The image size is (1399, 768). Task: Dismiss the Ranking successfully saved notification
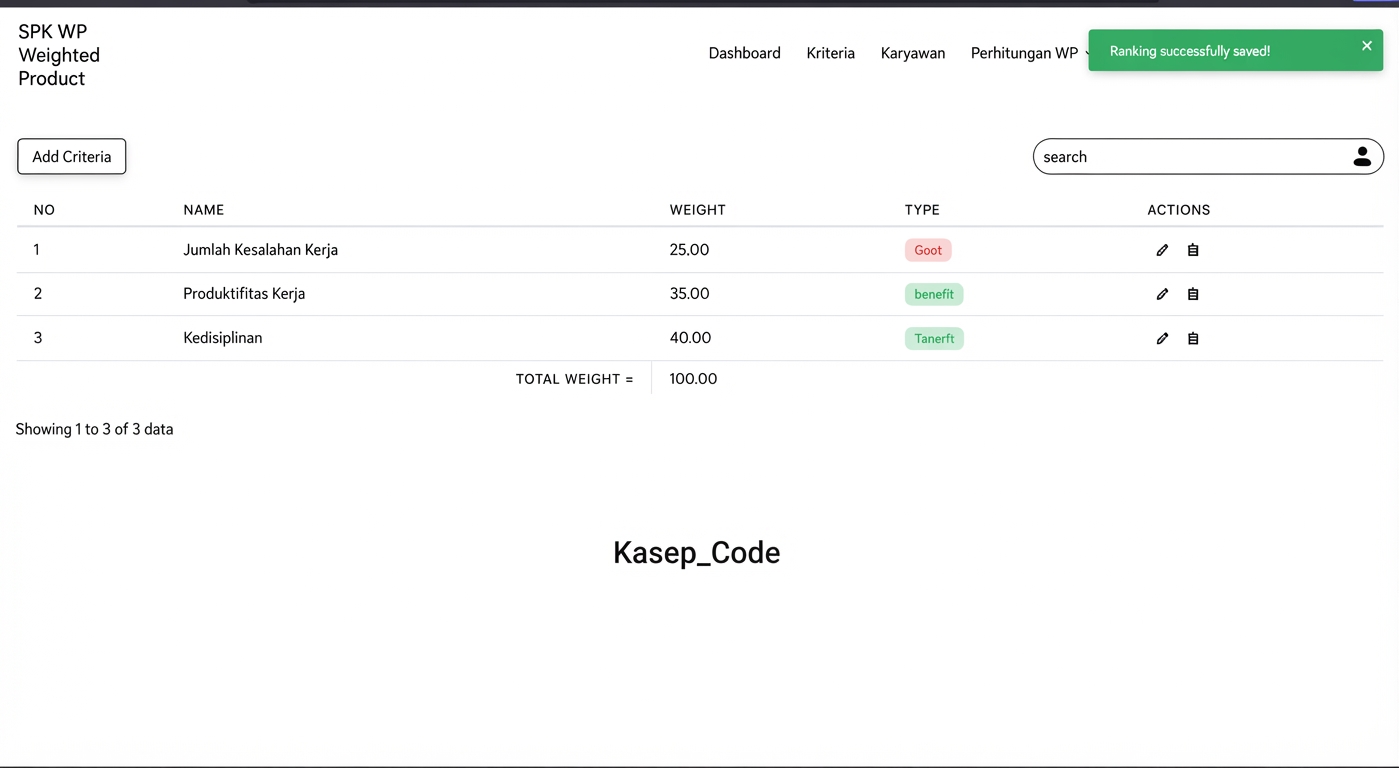(1367, 45)
